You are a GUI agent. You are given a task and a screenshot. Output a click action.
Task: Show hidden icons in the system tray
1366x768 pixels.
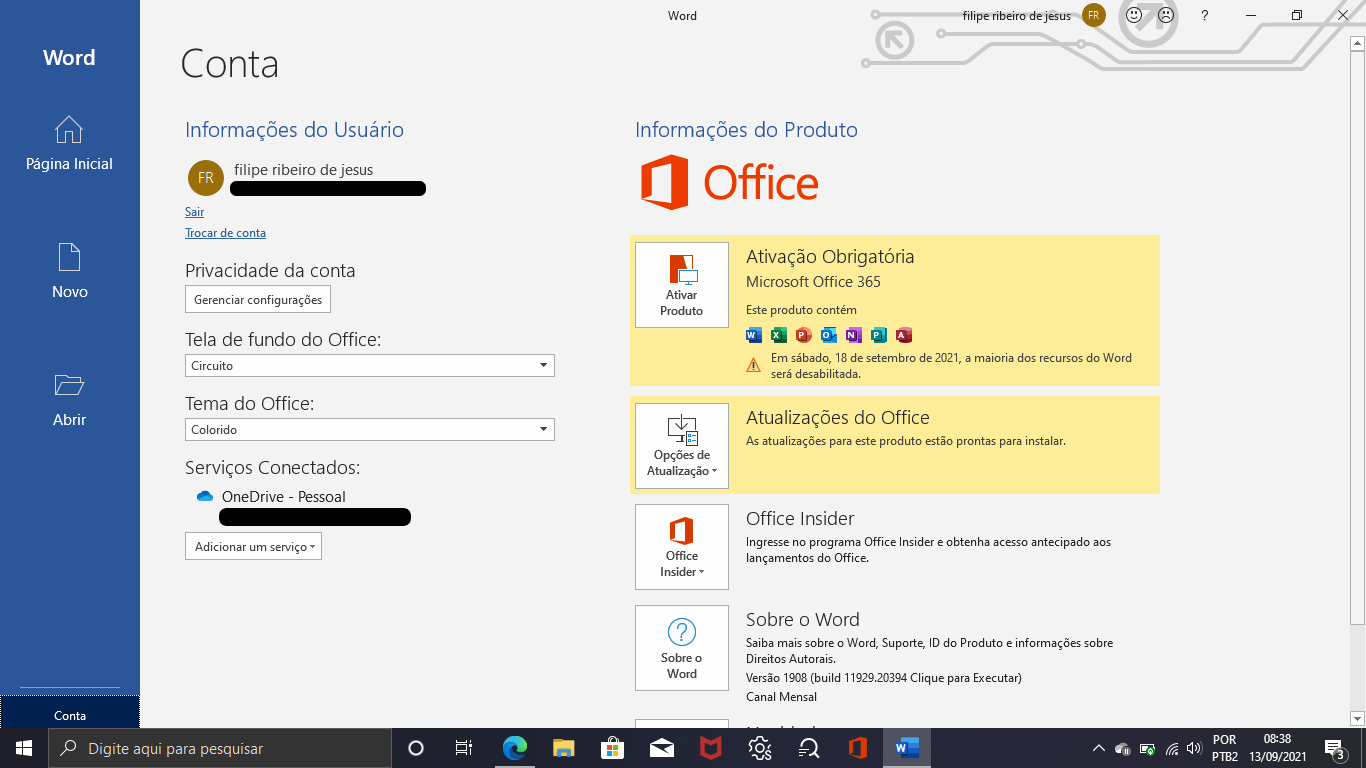1099,748
